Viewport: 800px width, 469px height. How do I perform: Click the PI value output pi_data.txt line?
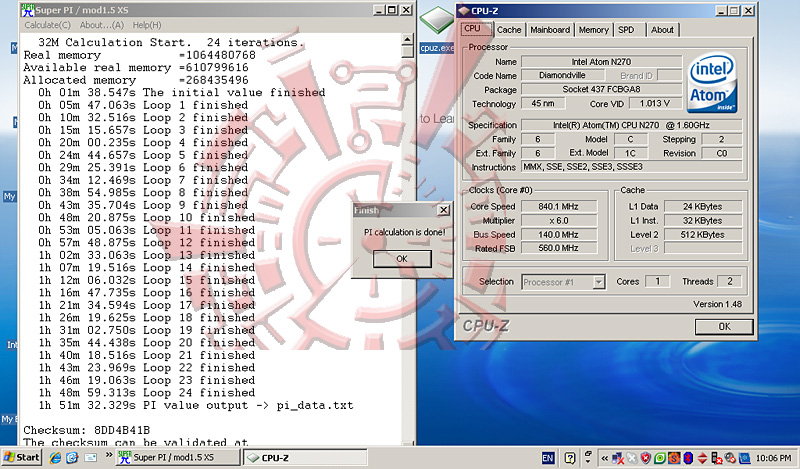coord(195,406)
